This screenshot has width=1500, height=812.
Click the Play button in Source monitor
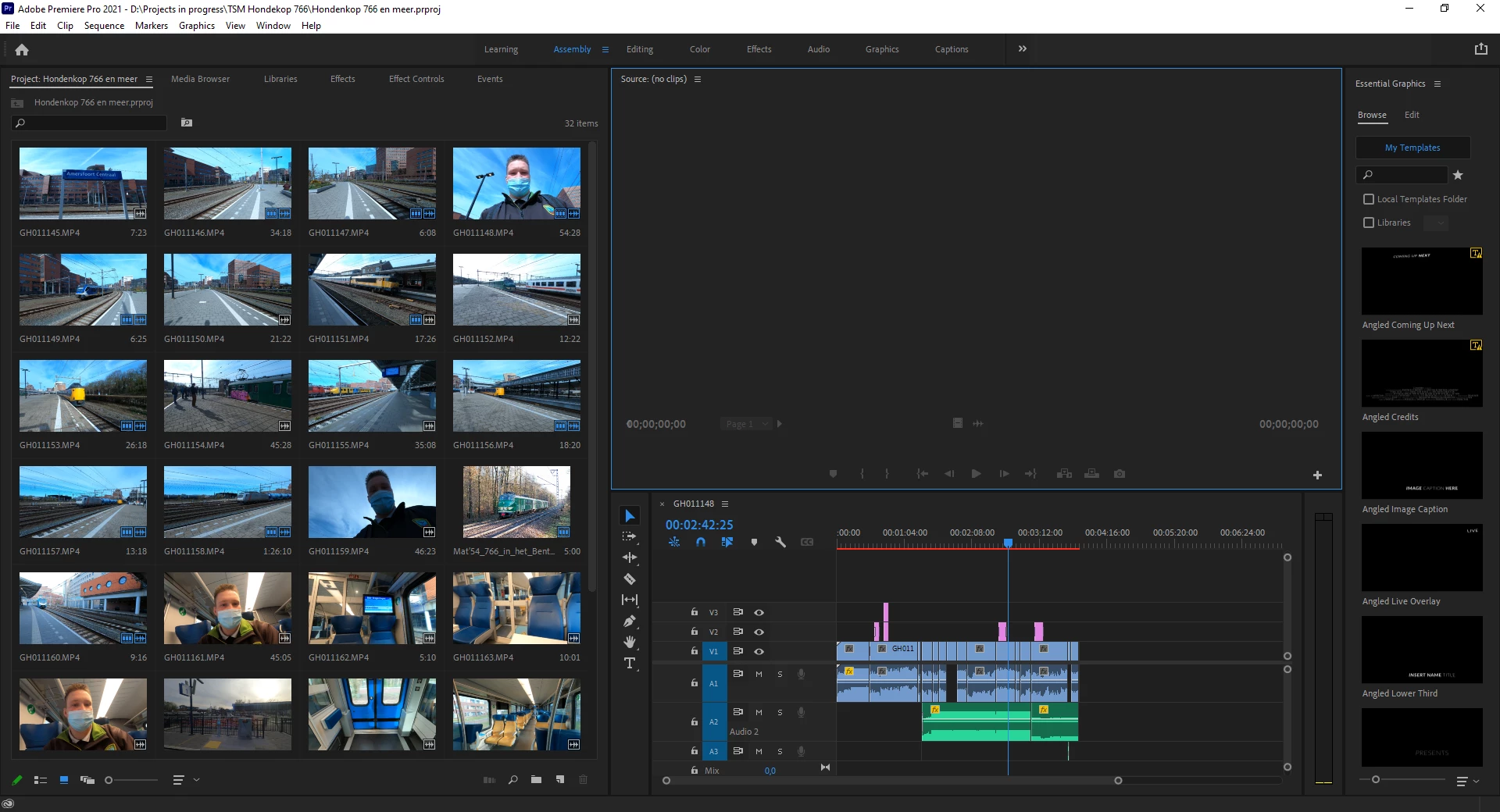pos(976,474)
